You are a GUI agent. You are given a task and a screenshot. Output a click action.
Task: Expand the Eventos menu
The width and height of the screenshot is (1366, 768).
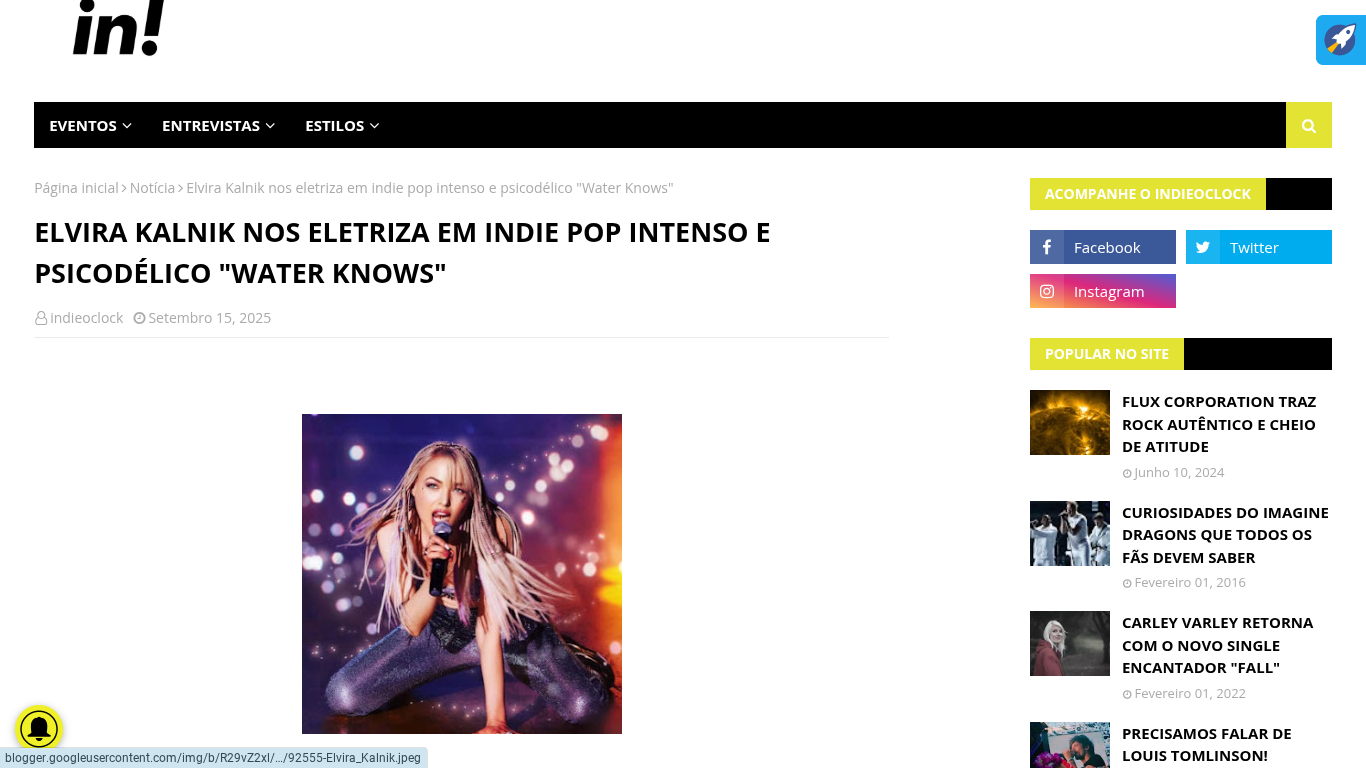click(90, 125)
